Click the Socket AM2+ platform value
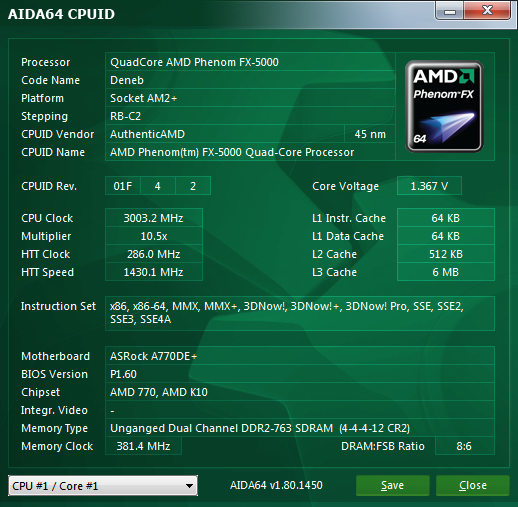 click(144, 98)
